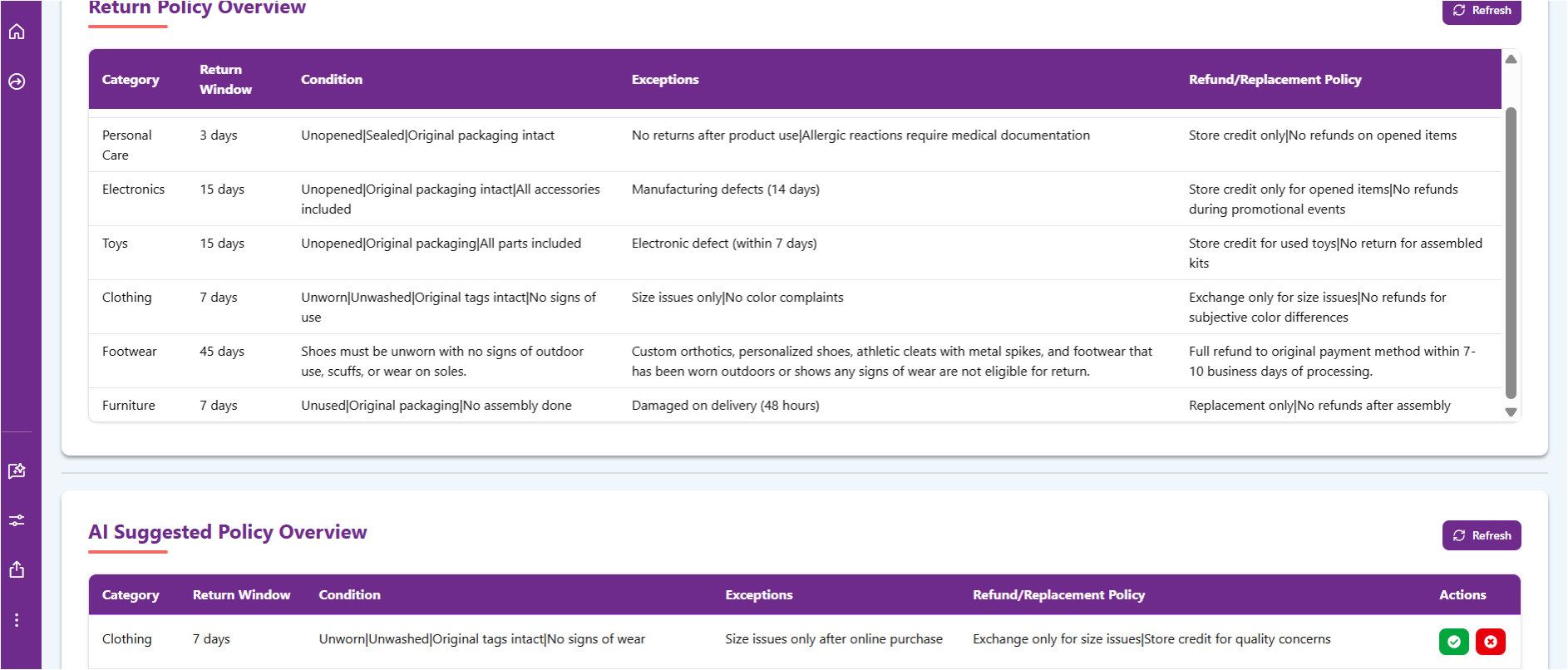Click 'Size issues only after online purchase' cell
Viewport: 1568px width, 670px height.
pos(834,639)
